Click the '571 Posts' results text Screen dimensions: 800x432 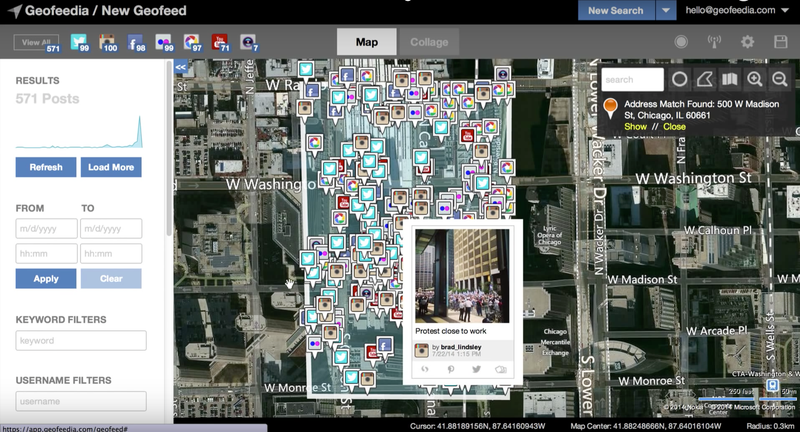[47, 98]
